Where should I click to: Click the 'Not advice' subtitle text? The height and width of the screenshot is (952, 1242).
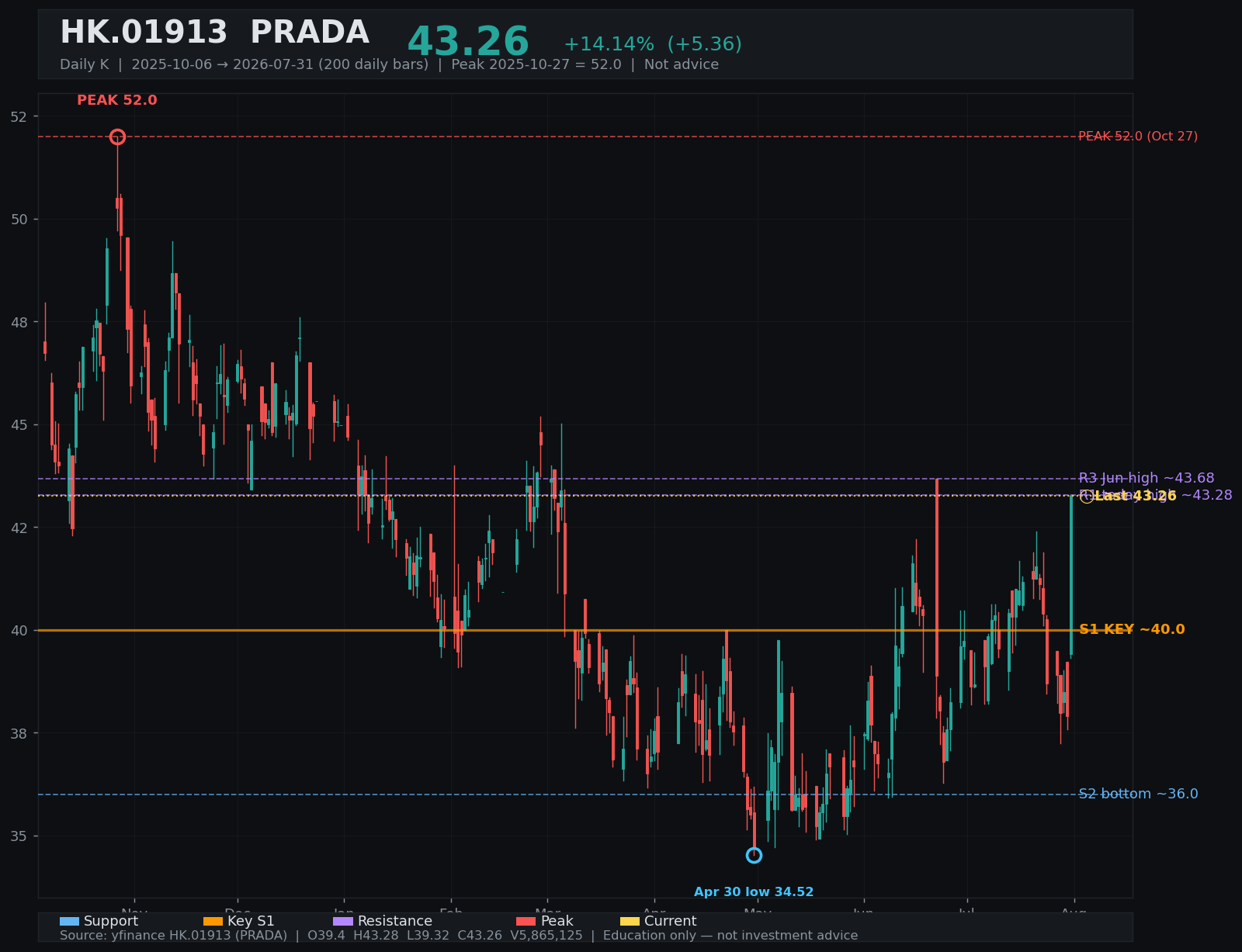coord(682,64)
